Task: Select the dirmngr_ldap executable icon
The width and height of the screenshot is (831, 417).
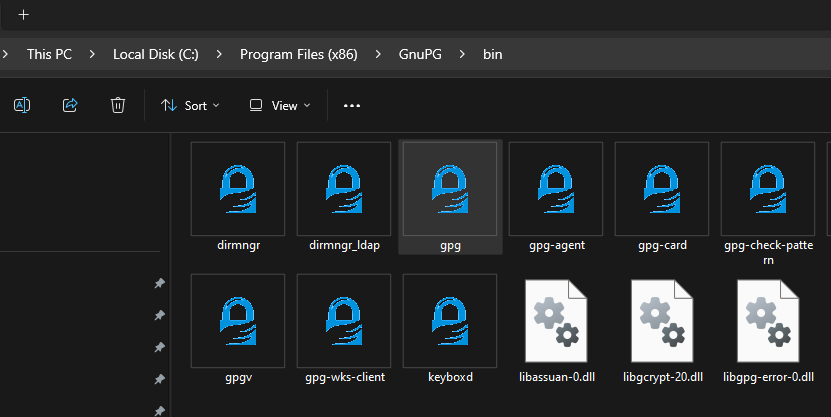Action: [x=344, y=189]
